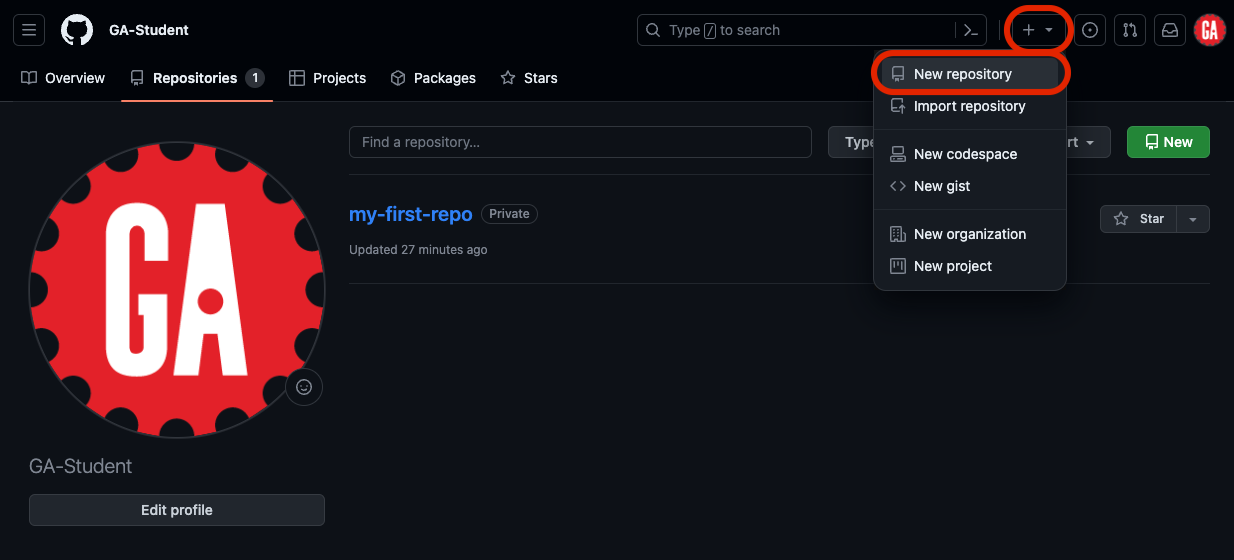Click the green New button
Viewport: 1234px width, 560px height.
coord(1168,142)
